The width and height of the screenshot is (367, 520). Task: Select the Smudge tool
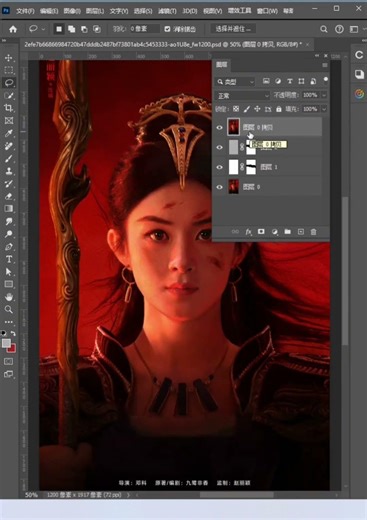coord(9,221)
